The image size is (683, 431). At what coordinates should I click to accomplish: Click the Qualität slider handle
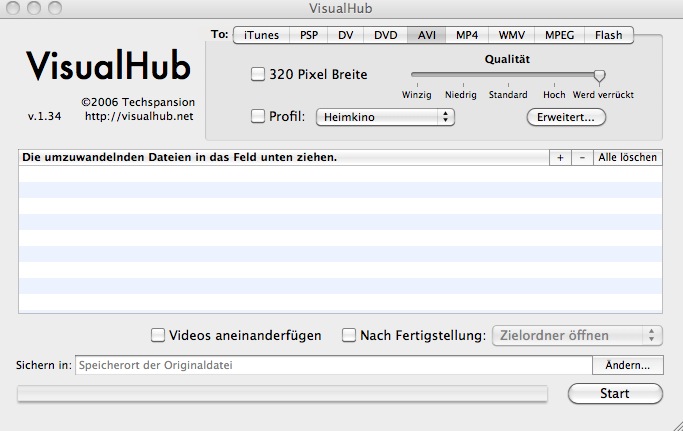pyautogui.click(x=599, y=76)
